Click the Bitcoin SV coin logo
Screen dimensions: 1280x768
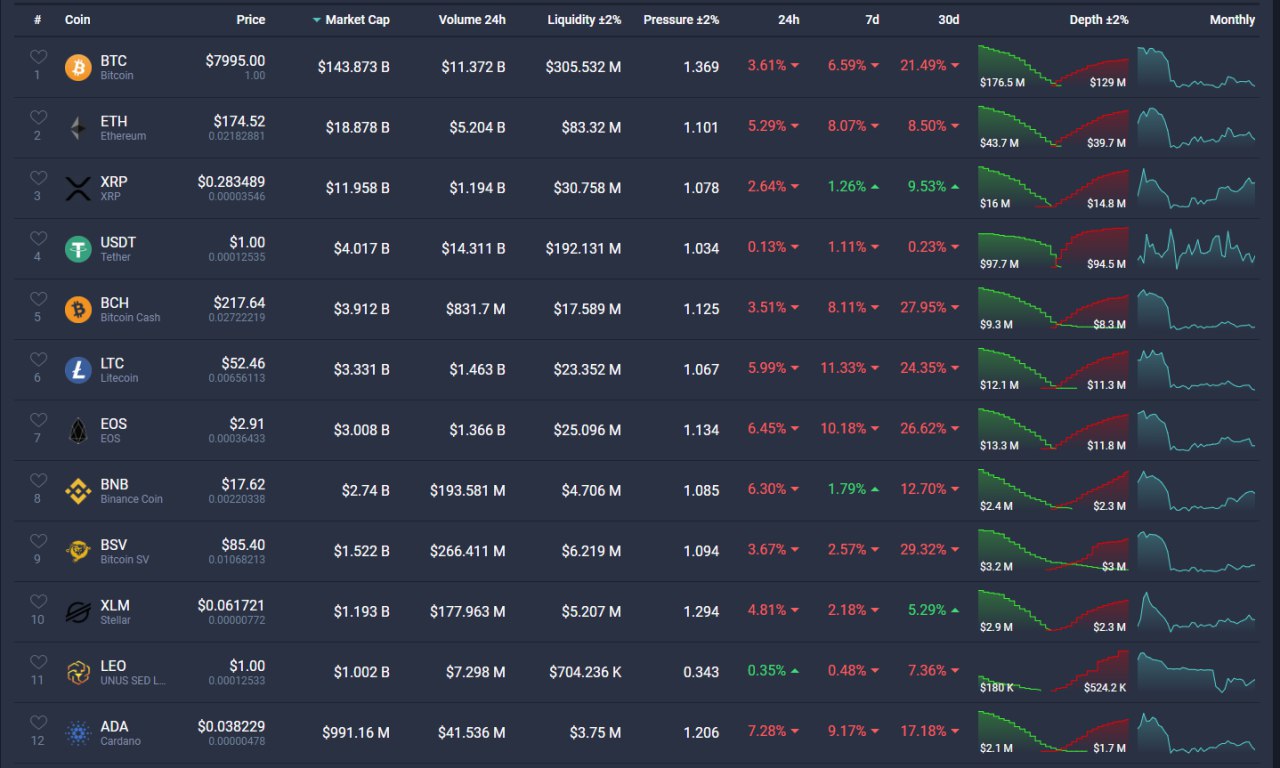coord(78,552)
